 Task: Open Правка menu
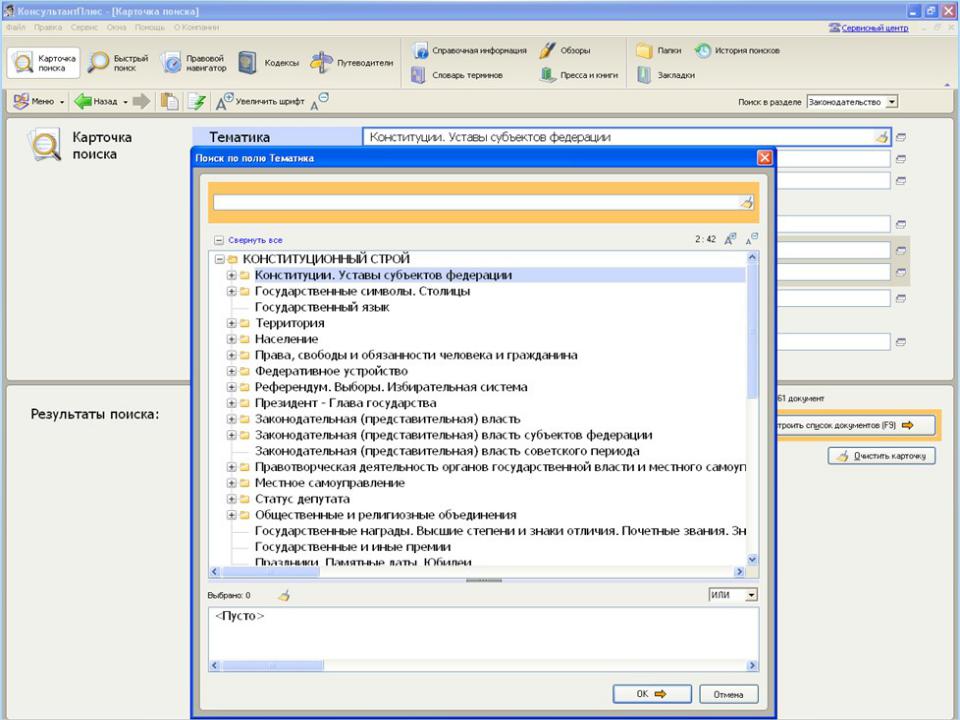click(48, 28)
